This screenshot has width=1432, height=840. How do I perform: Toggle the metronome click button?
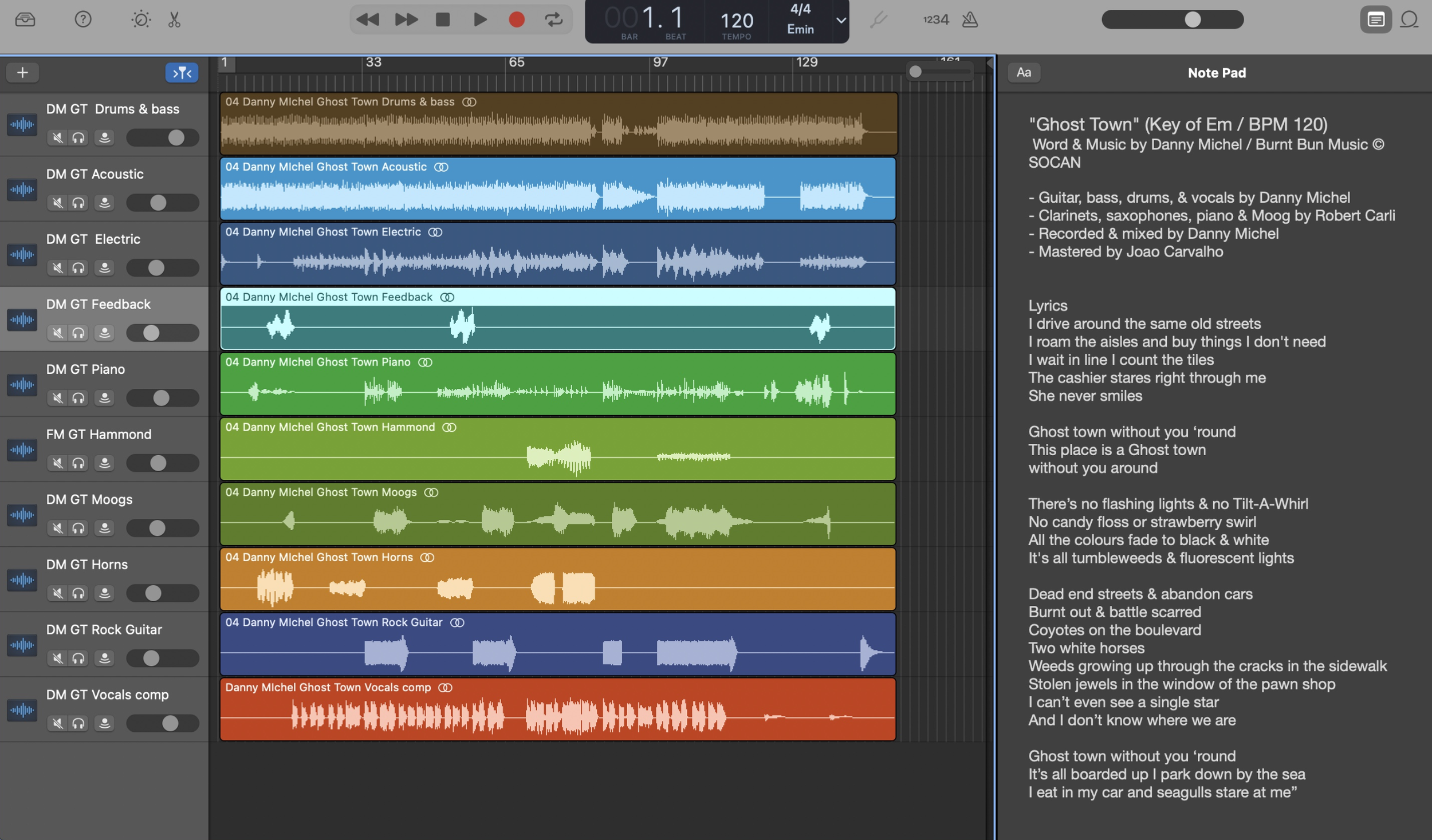click(x=970, y=19)
